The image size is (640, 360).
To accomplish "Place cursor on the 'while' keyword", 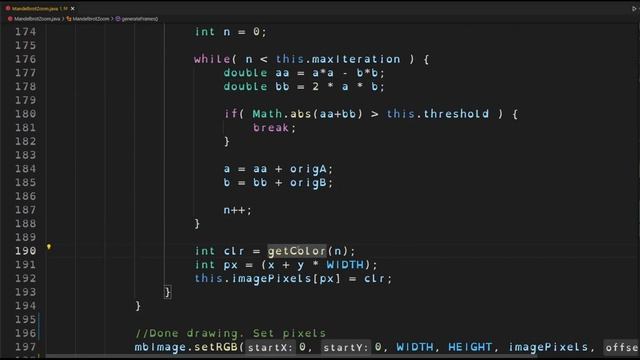I will pyautogui.click(x=212, y=59).
